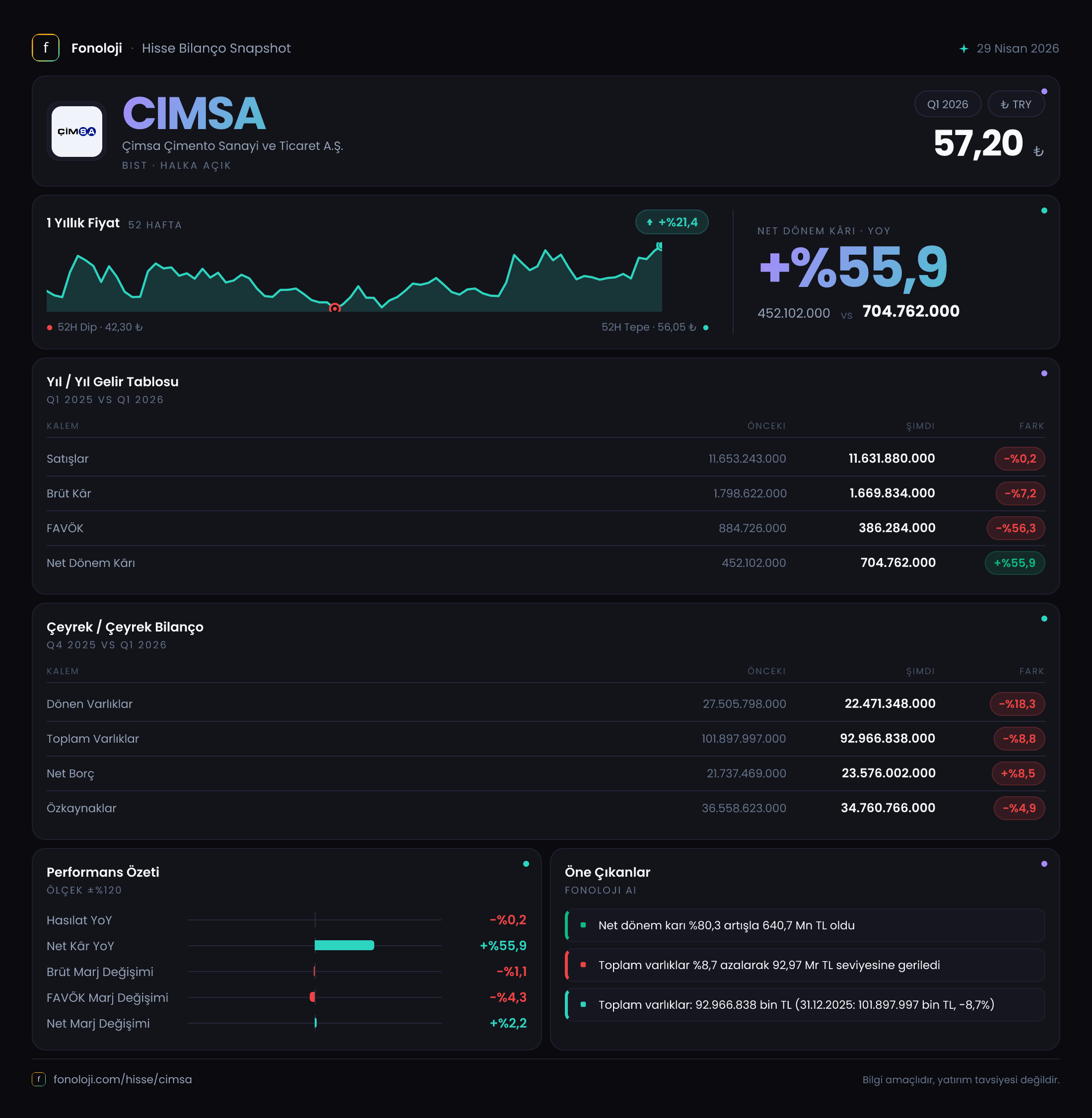
Task: Click the 704.762.000 value next to vs
Action: 910,311
